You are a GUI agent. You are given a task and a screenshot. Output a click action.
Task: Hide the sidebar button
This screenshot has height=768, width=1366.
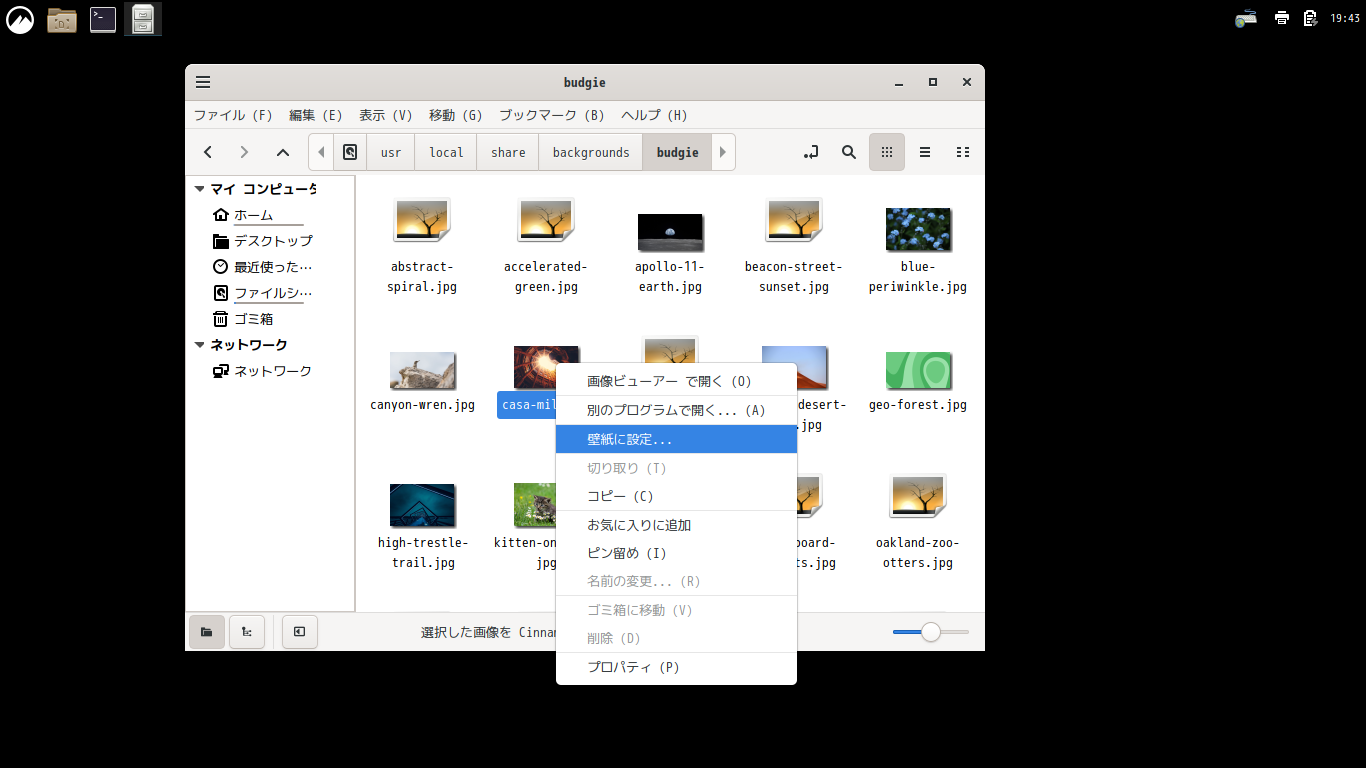click(299, 631)
